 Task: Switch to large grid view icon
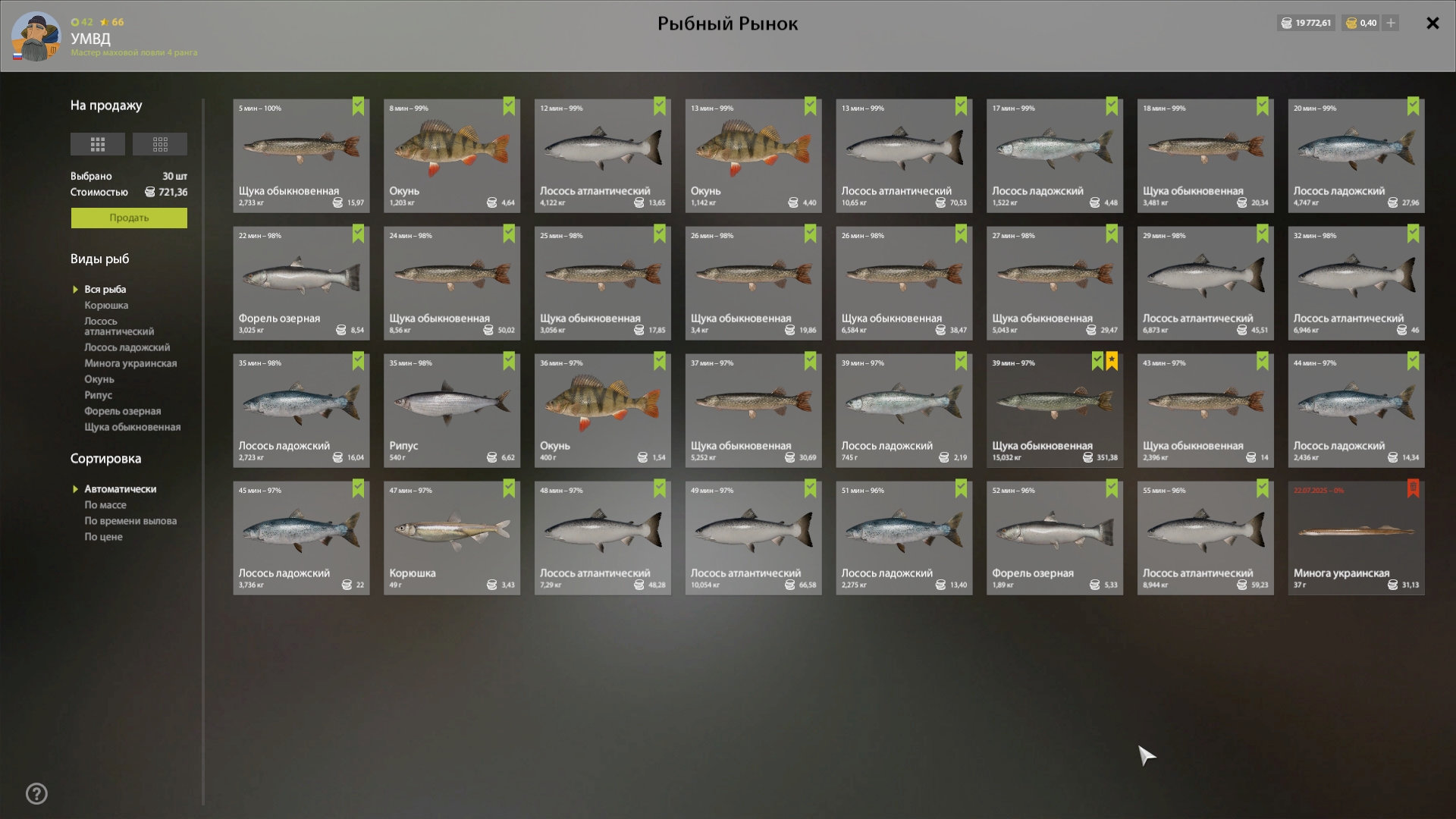click(98, 144)
